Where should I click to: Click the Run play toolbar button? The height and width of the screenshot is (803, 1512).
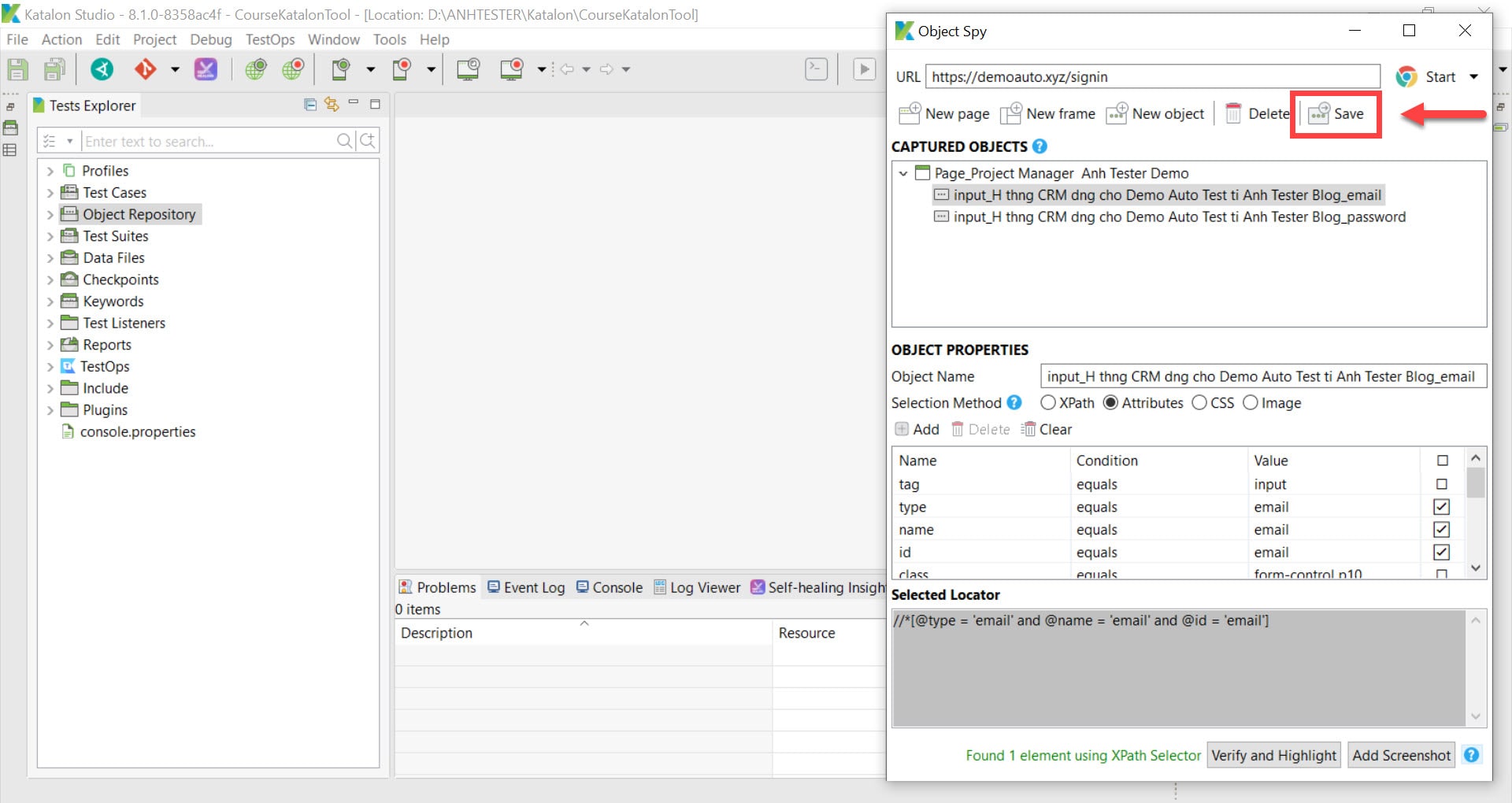pos(865,69)
